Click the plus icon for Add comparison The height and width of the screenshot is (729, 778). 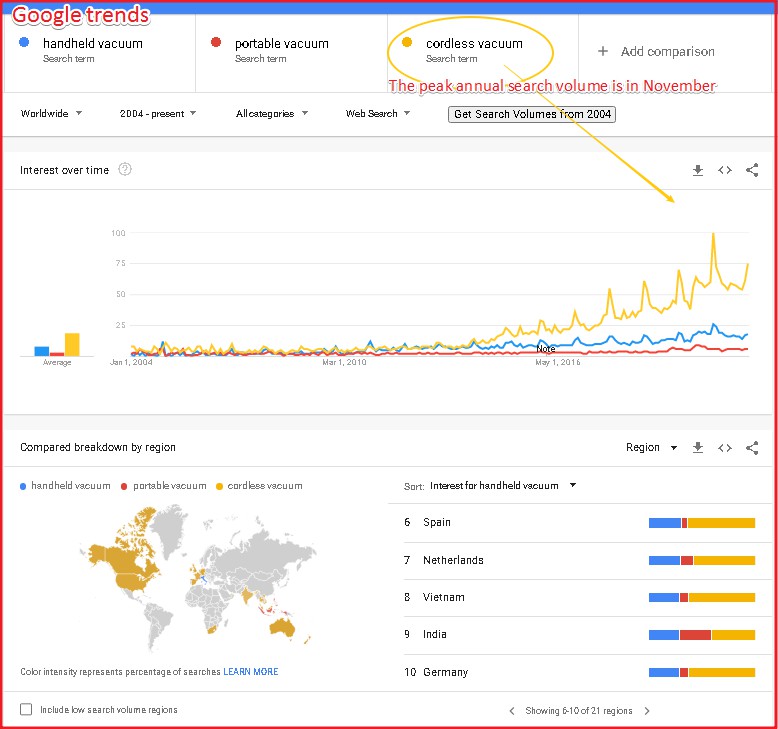click(x=602, y=51)
